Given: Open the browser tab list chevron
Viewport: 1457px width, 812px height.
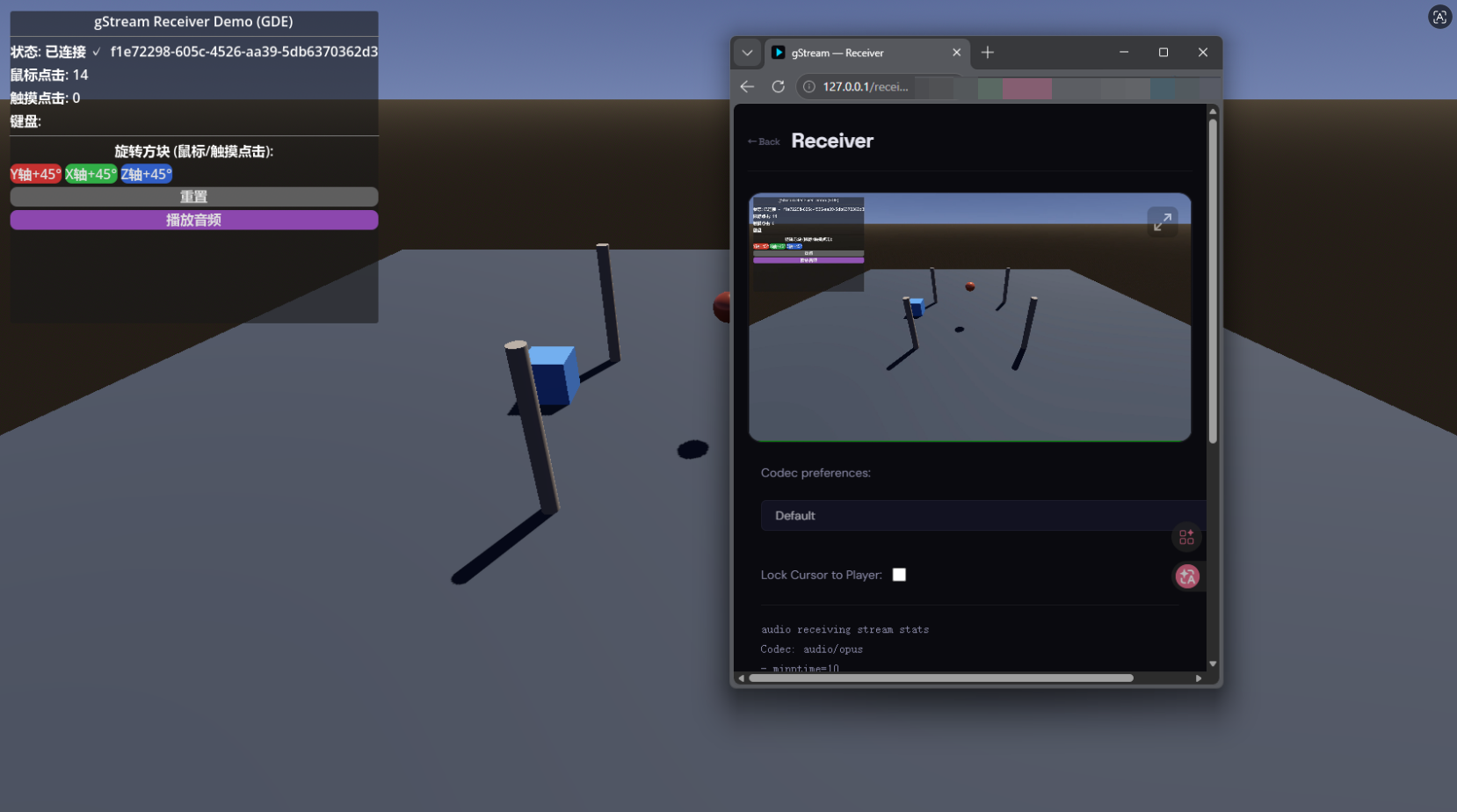Looking at the screenshot, I should [747, 53].
